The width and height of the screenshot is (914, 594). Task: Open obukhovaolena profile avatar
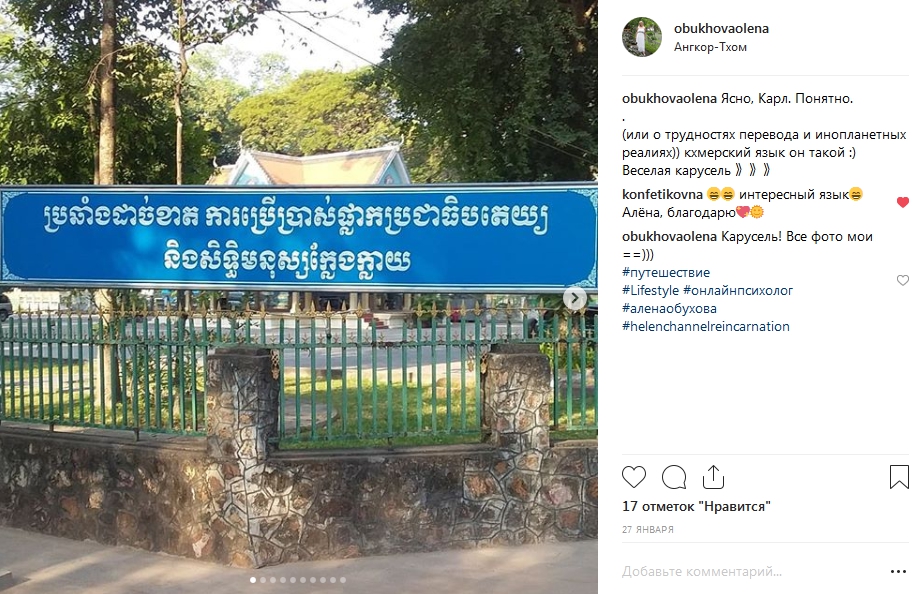642,37
